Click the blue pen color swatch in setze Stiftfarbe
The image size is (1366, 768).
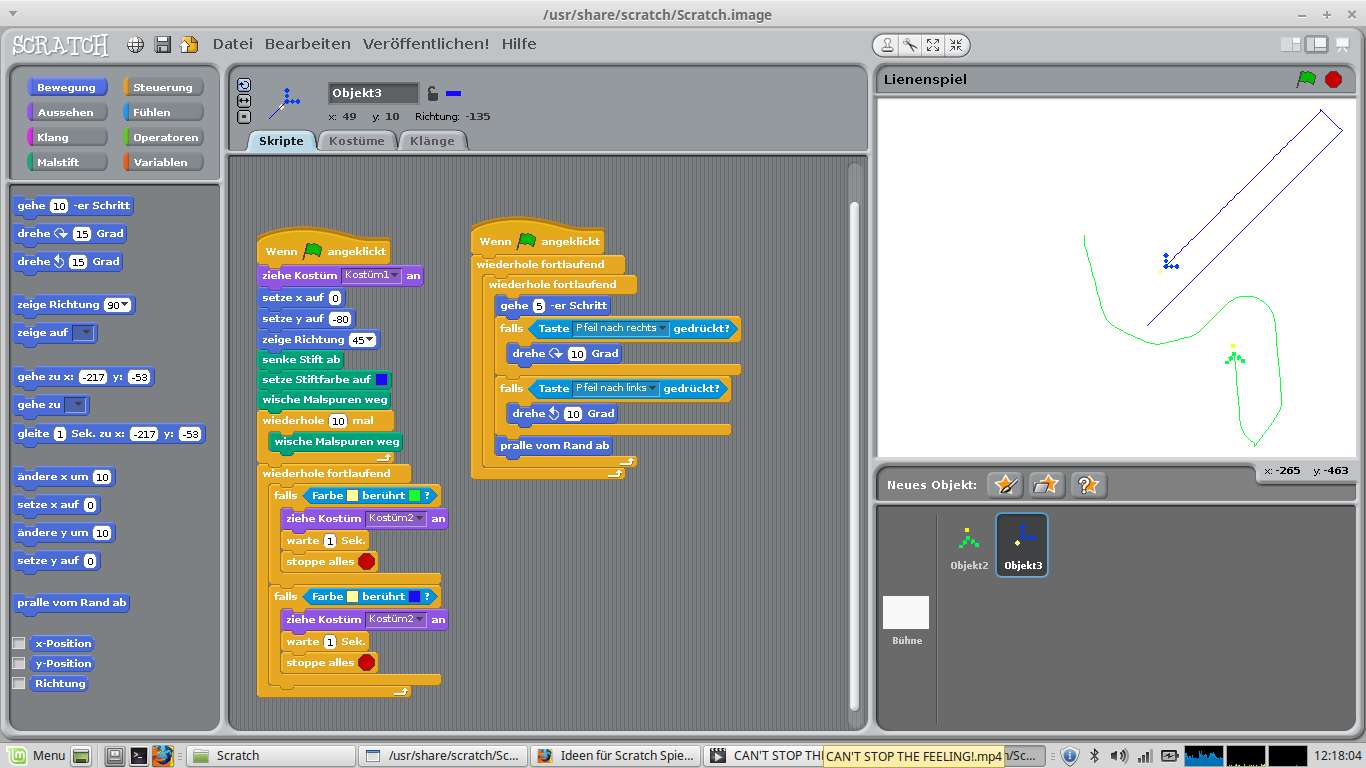click(x=382, y=380)
